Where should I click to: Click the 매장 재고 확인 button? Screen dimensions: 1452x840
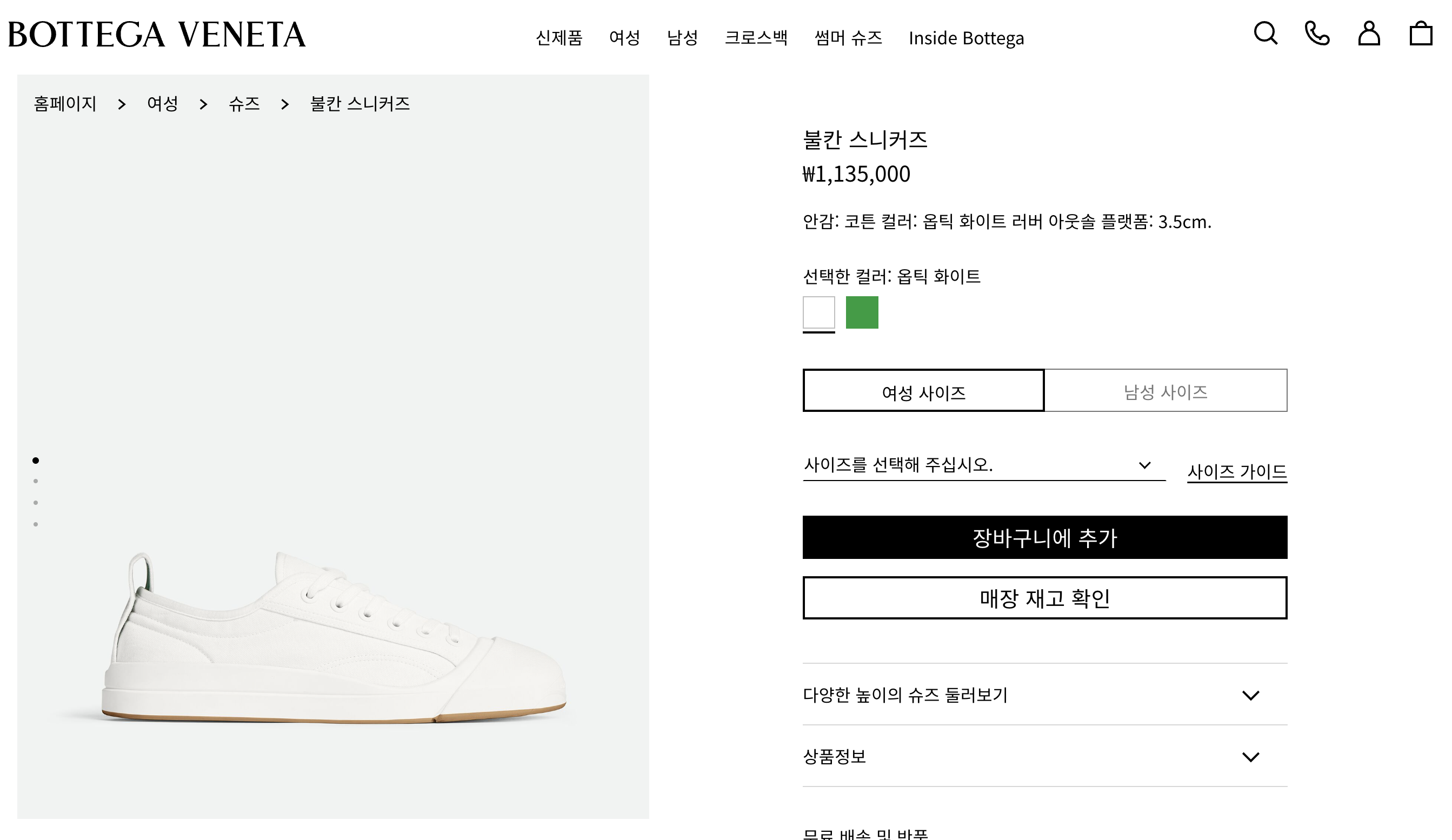click(x=1044, y=598)
